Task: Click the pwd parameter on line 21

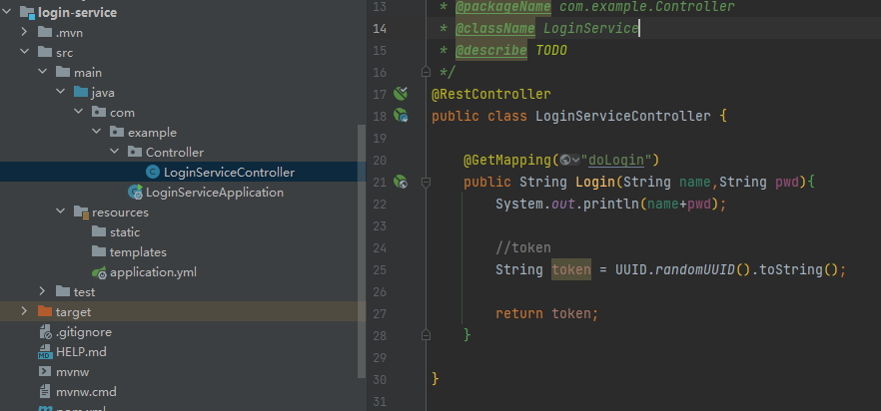Action: click(x=787, y=182)
